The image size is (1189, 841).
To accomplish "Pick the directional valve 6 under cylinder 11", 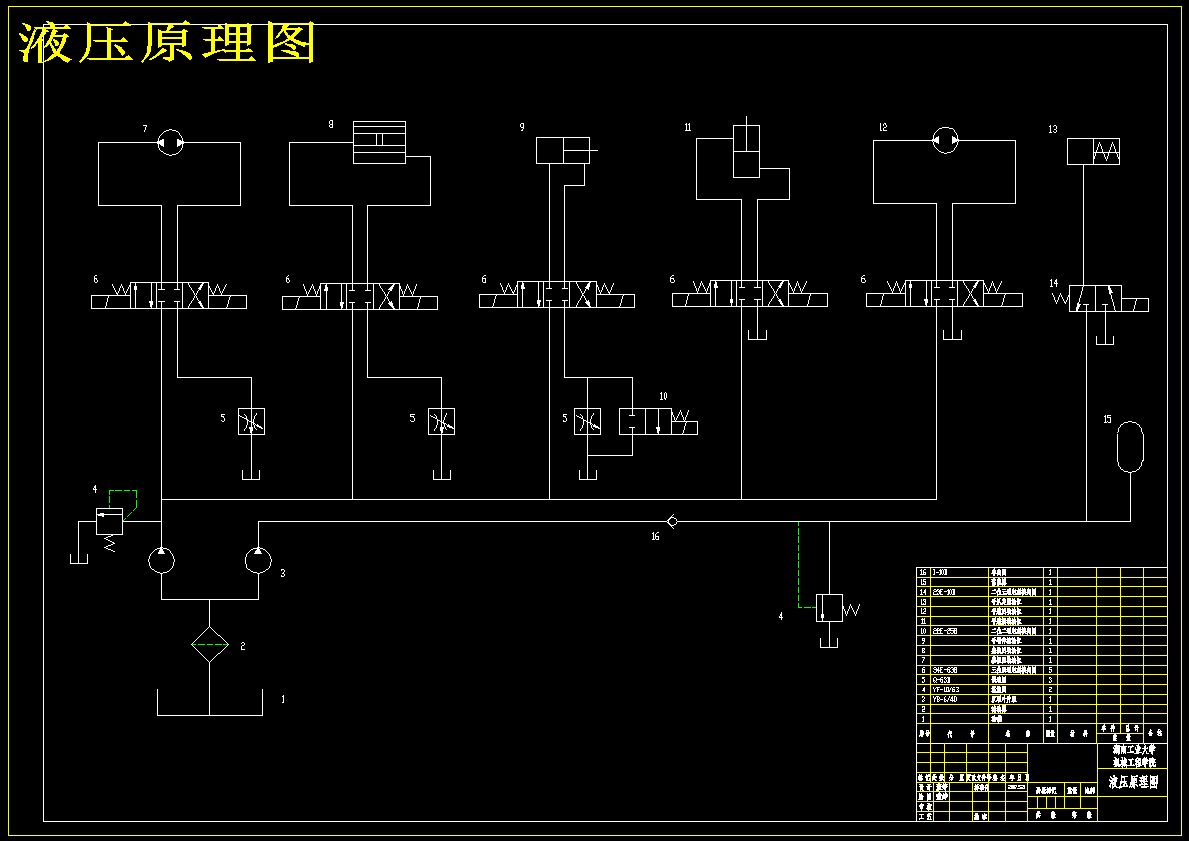I will (749, 293).
